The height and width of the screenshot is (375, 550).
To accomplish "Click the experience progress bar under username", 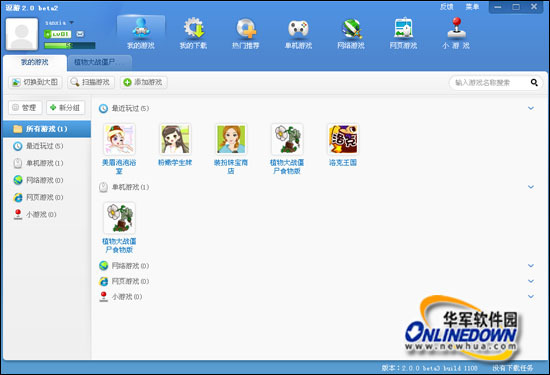I will click(70, 45).
